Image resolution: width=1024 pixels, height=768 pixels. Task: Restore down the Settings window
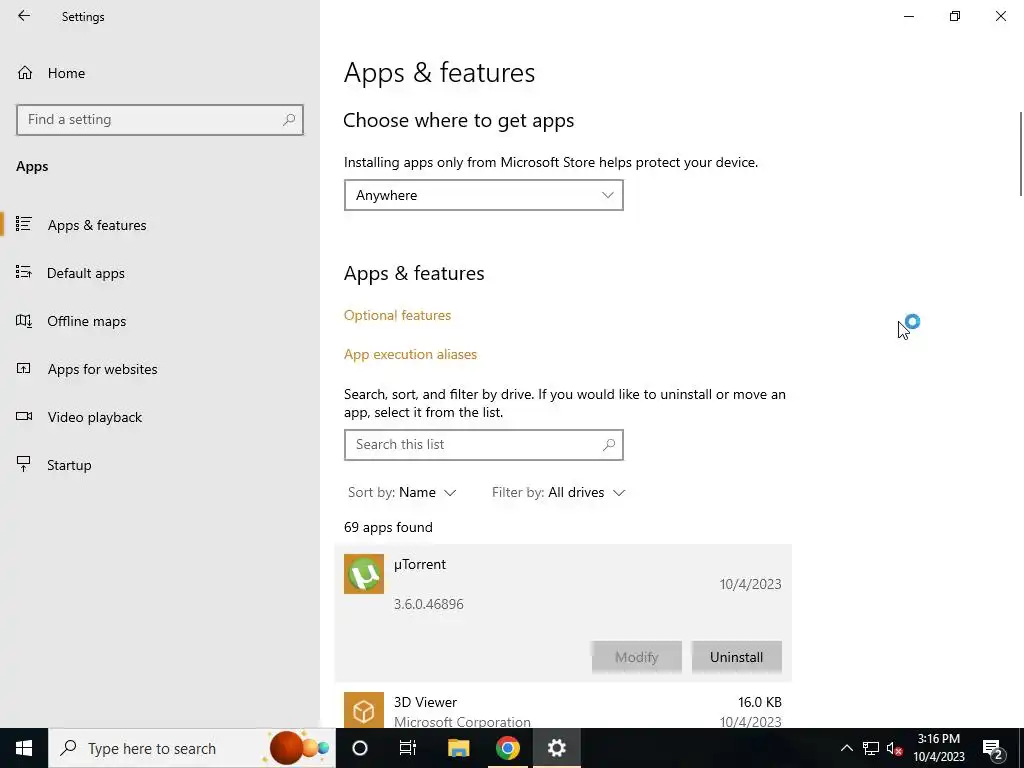(x=955, y=16)
